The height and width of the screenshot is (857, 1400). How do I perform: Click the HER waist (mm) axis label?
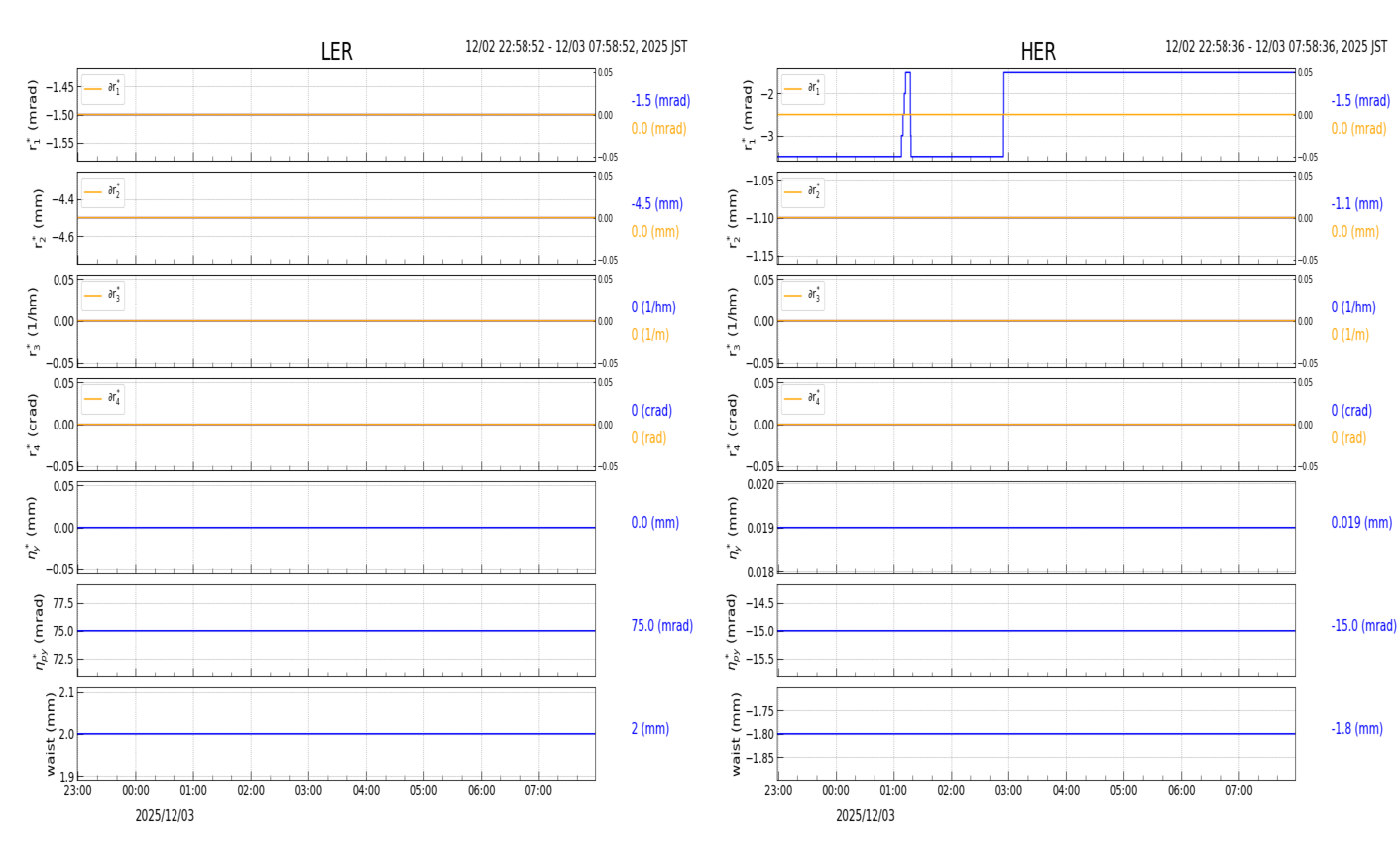pos(735,734)
